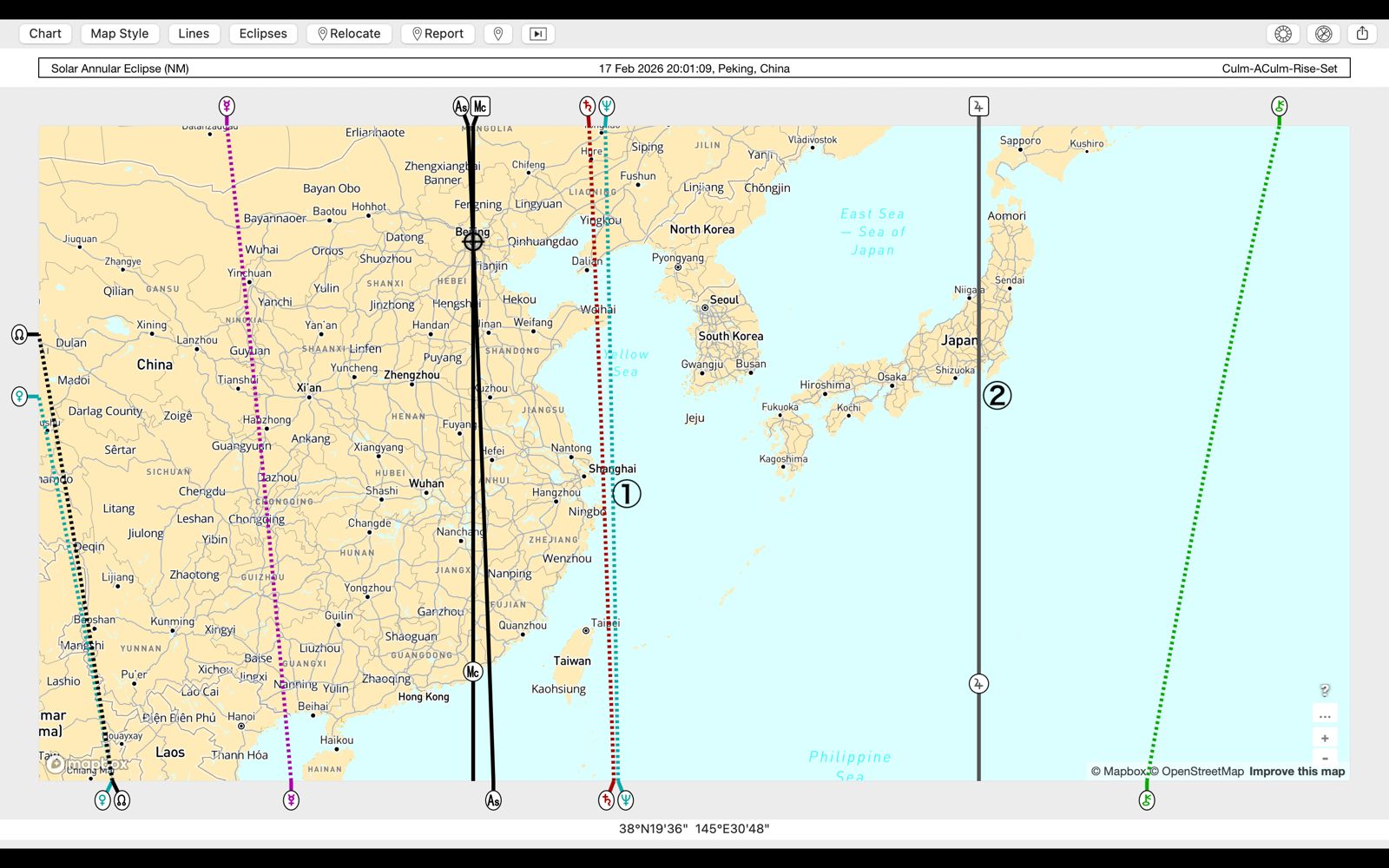
Task: Click the map help question mark
Action: (x=1325, y=691)
